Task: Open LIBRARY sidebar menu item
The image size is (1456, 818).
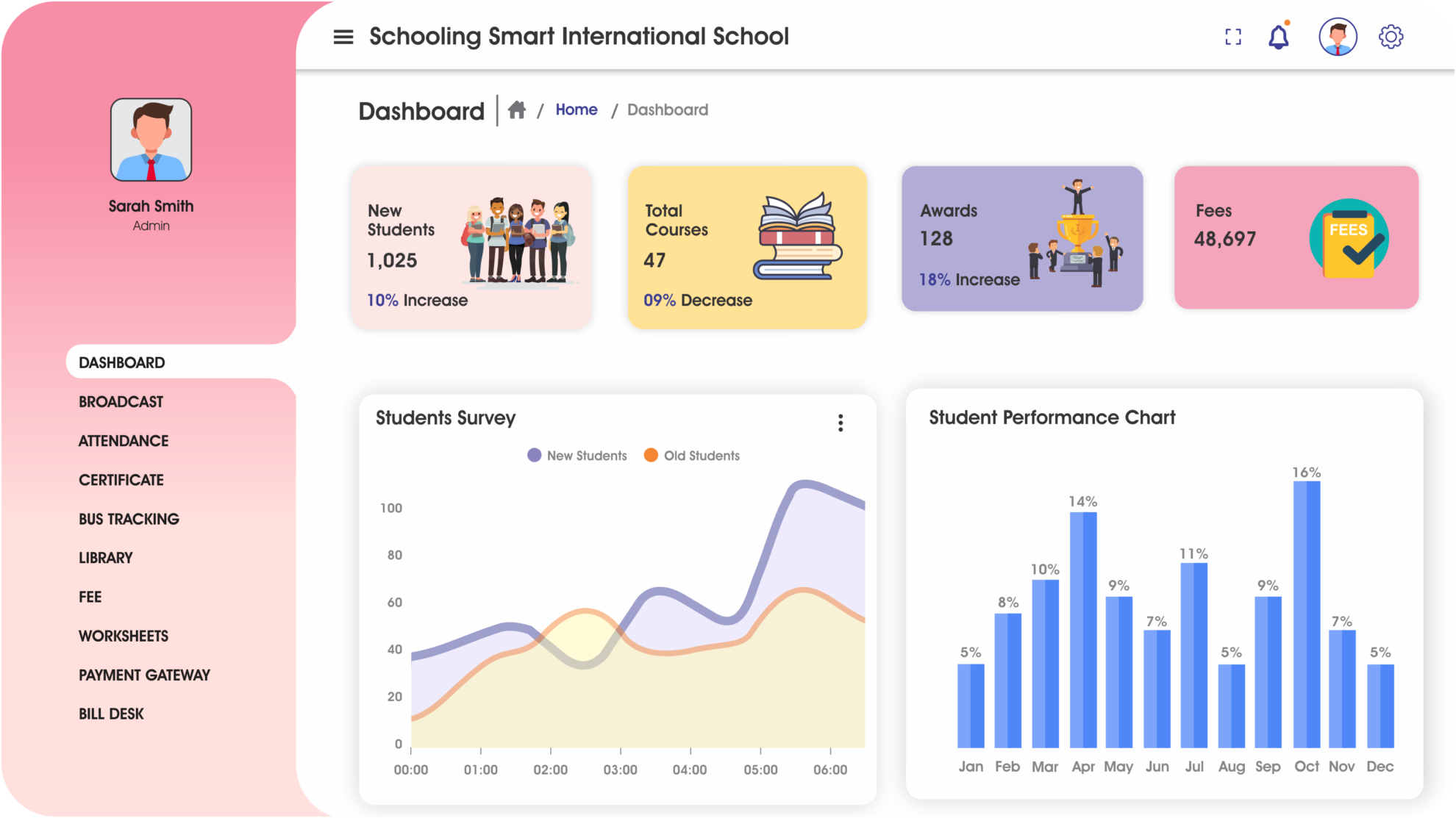Action: tap(105, 558)
